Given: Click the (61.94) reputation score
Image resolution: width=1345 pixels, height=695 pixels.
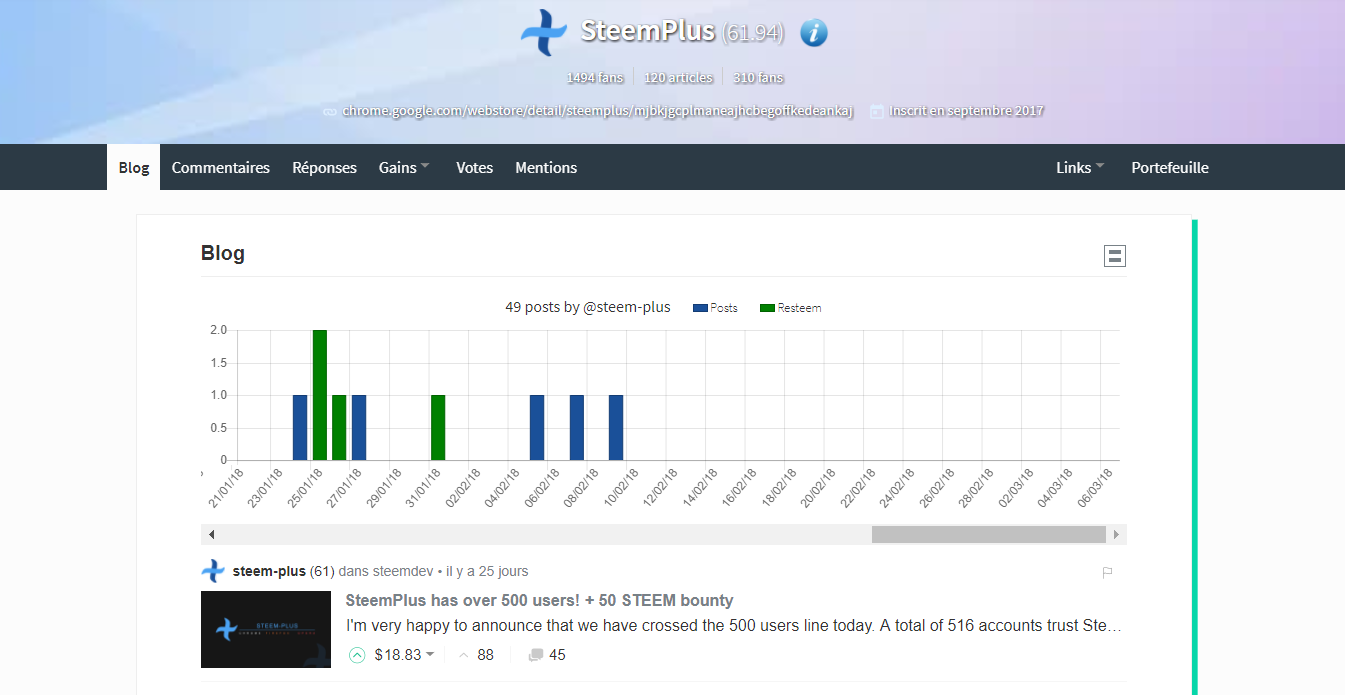Looking at the screenshot, I should 753,32.
